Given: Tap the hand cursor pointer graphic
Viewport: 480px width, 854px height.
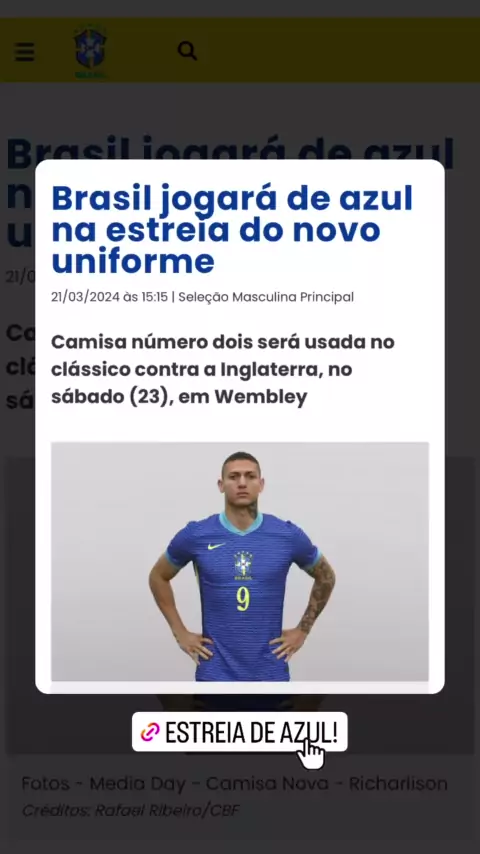Looking at the screenshot, I should 311,755.
